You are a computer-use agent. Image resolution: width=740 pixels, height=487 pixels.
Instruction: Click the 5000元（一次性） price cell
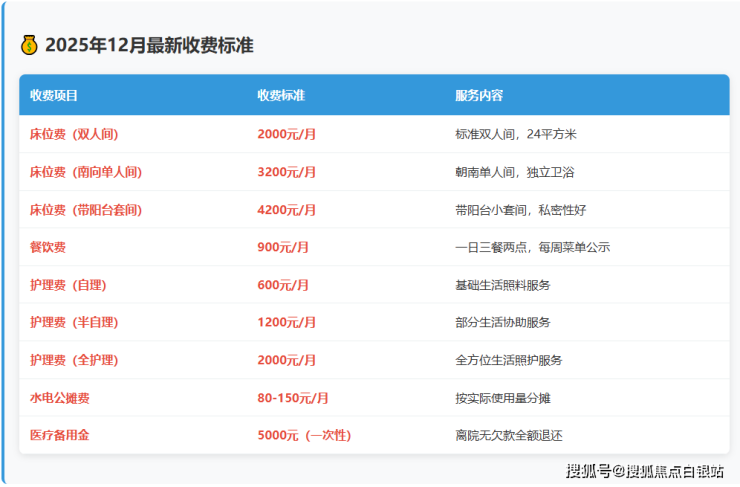(x=304, y=436)
